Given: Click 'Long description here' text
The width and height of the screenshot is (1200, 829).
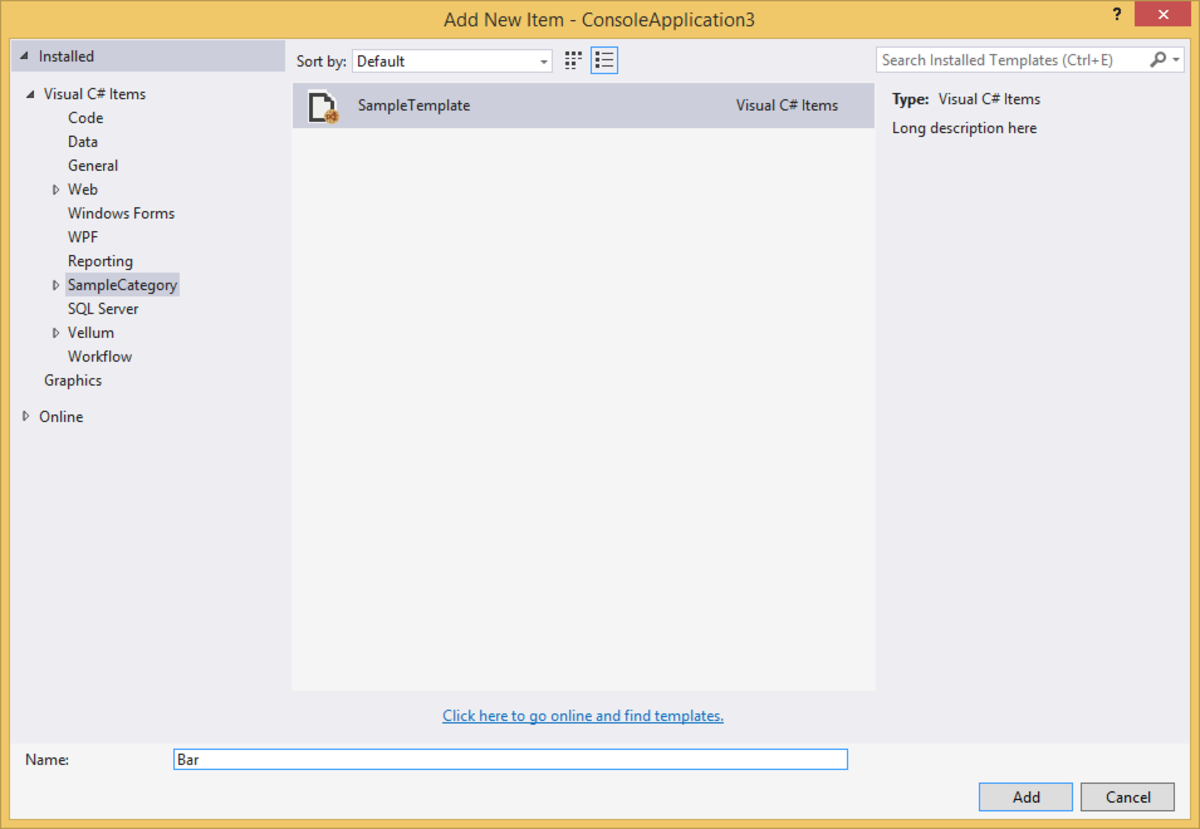Looking at the screenshot, I should pyautogui.click(x=964, y=128).
